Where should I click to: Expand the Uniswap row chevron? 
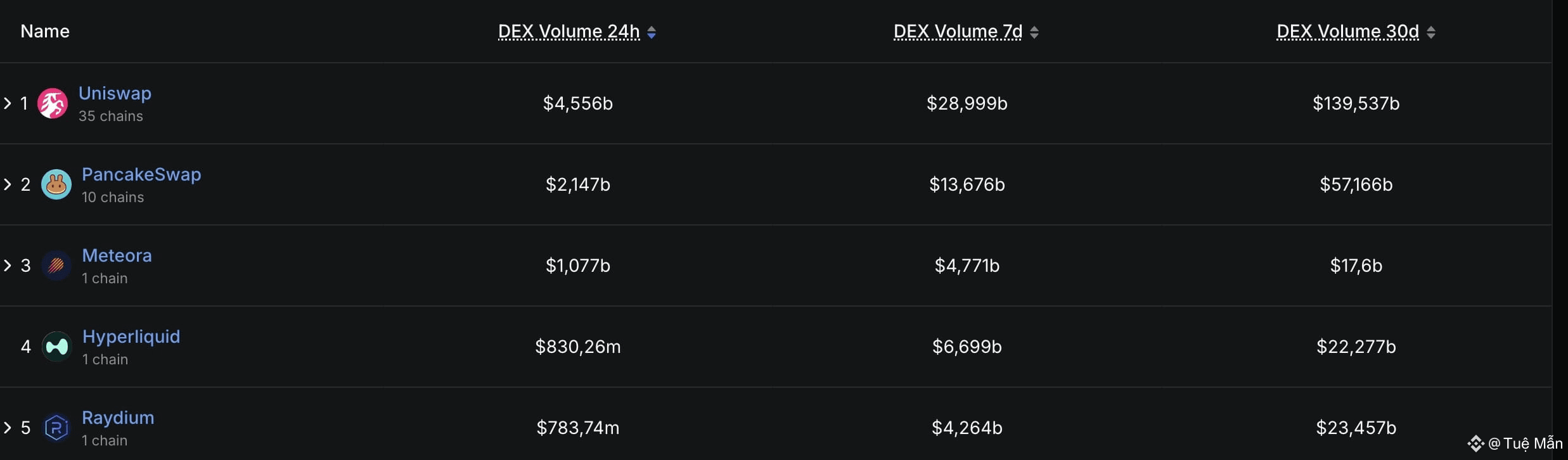tap(8, 103)
